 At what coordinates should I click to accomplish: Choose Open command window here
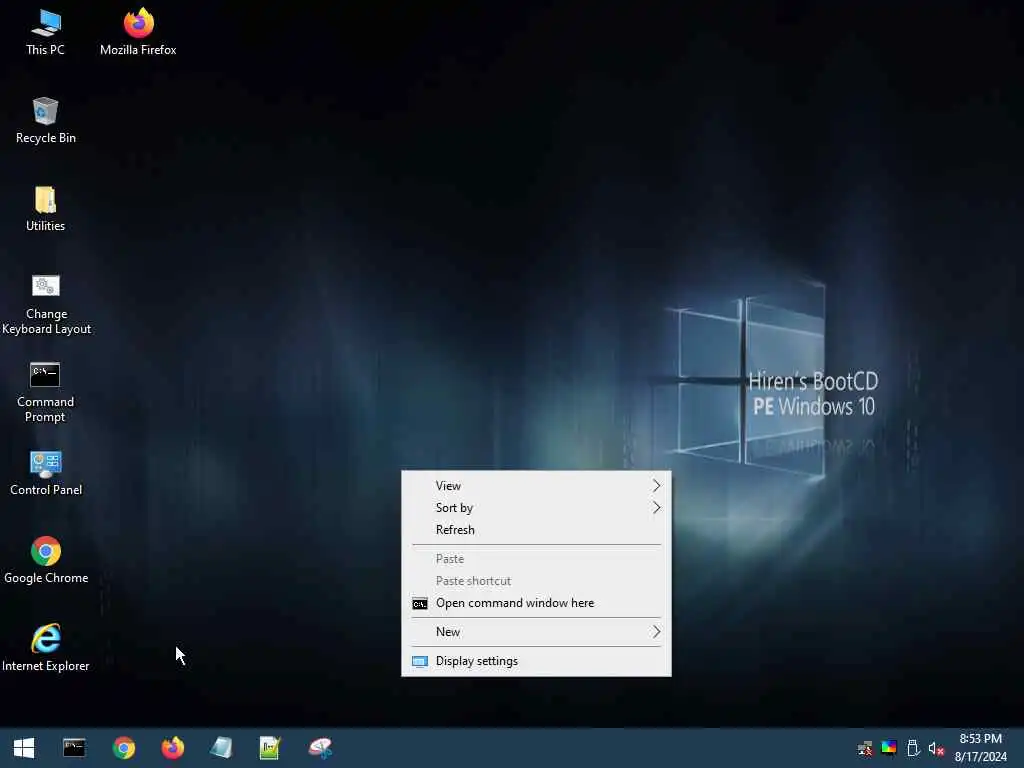(x=536, y=603)
